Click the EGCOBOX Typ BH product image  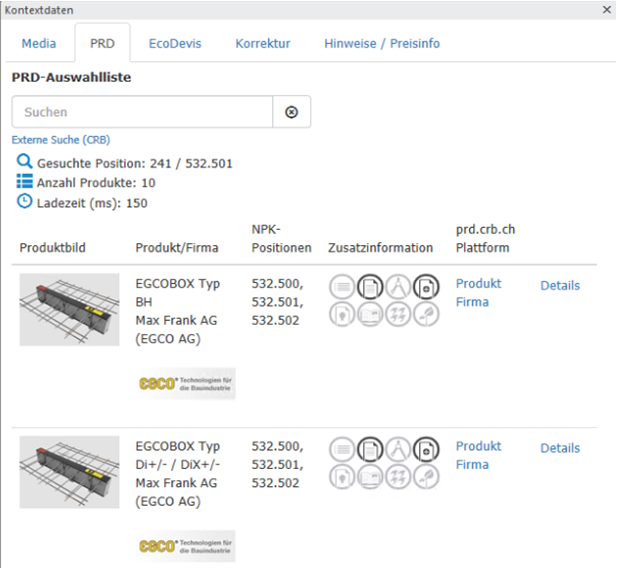(69, 309)
